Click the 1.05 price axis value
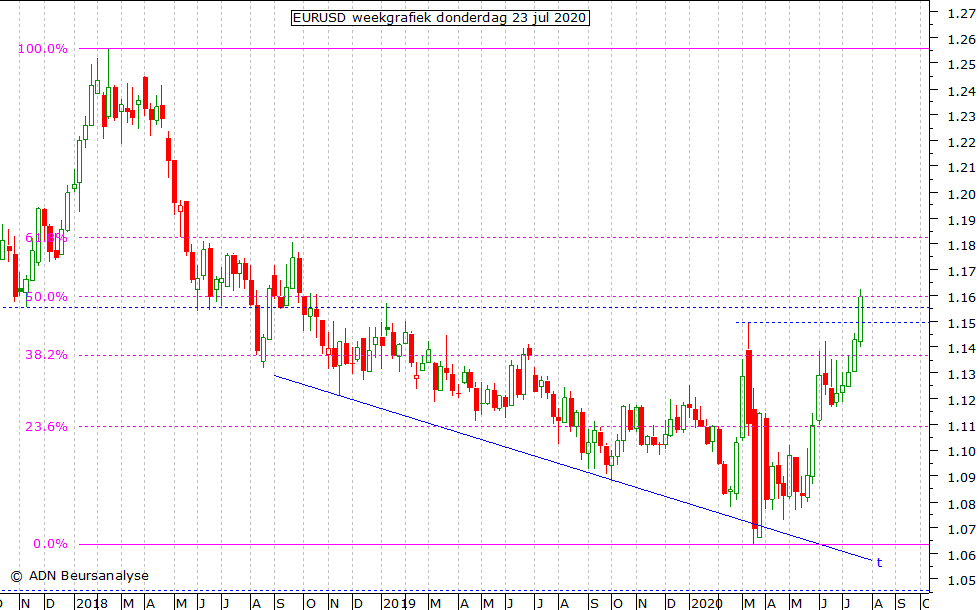Image resolution: width=980 pixels, height=610 pixels. [961, 581]
